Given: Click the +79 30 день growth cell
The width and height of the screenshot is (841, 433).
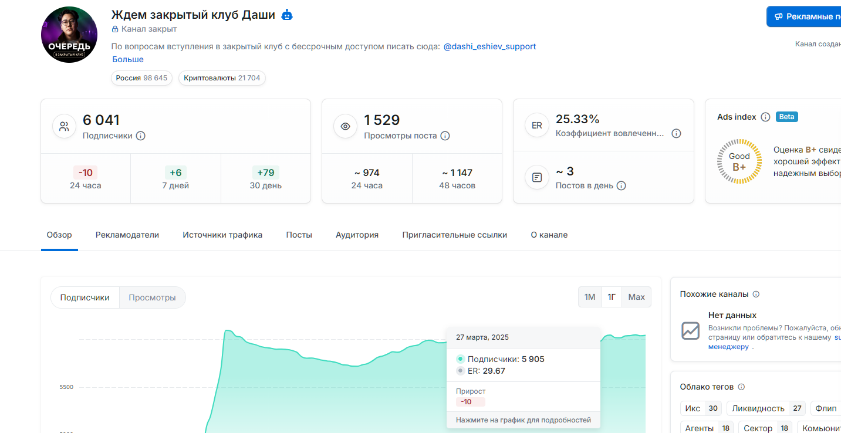Looking at the screenshot, I should pos(265,179).
